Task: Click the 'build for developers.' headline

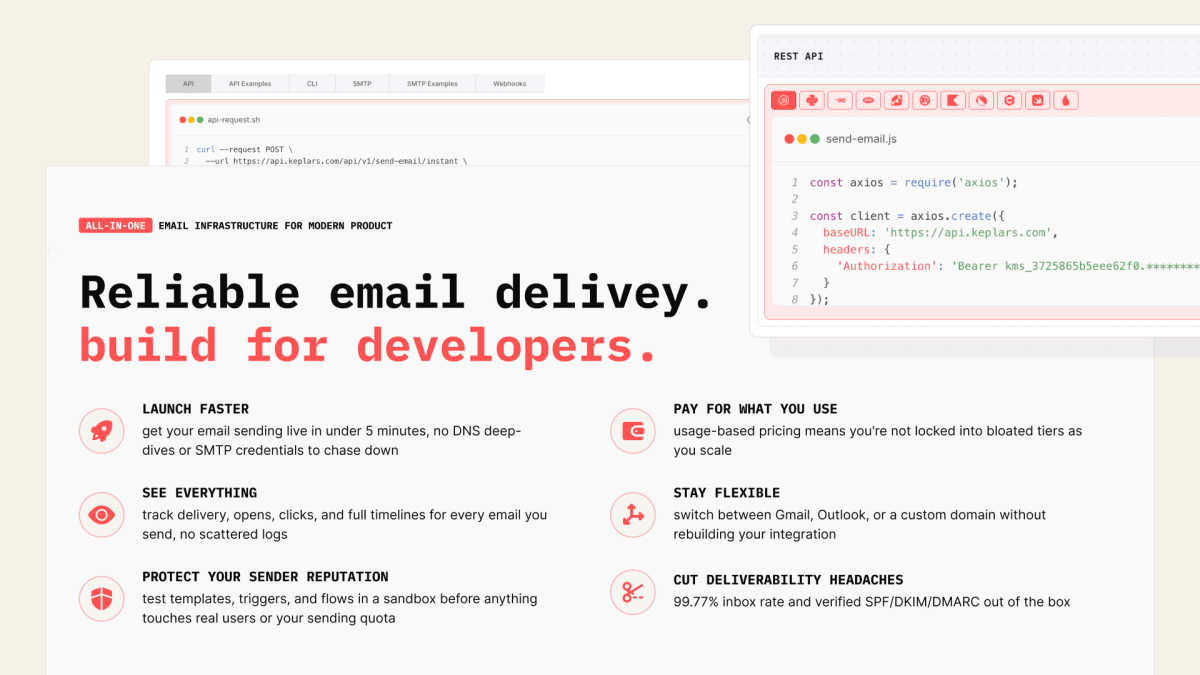Action: pyautogui.click(x=370, y=345)
